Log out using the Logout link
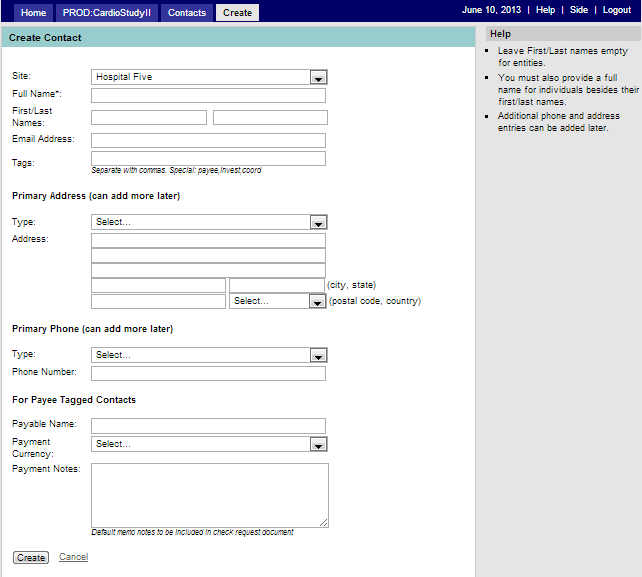 point(617,10)
